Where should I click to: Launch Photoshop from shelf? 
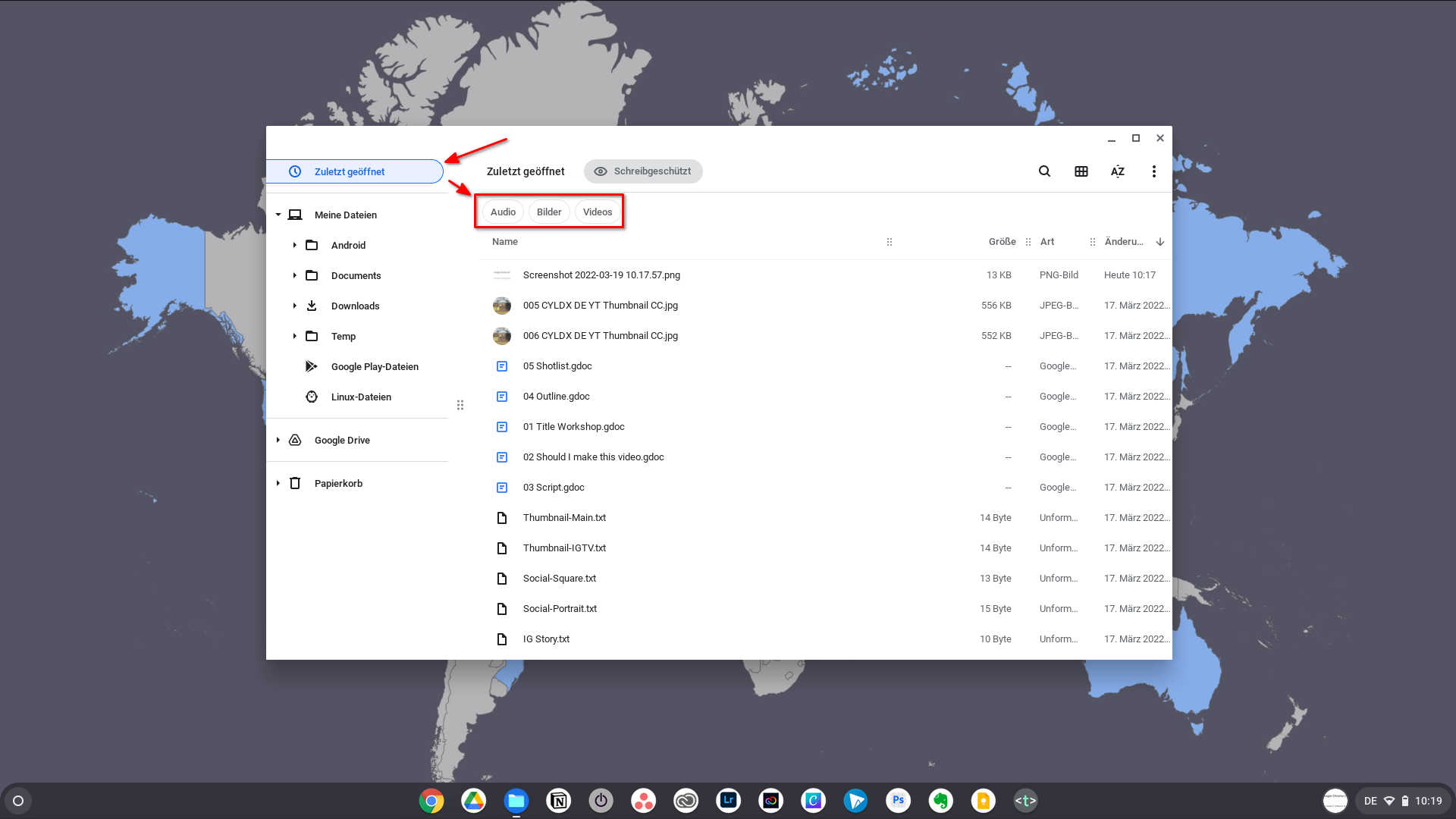coord(899,801)
